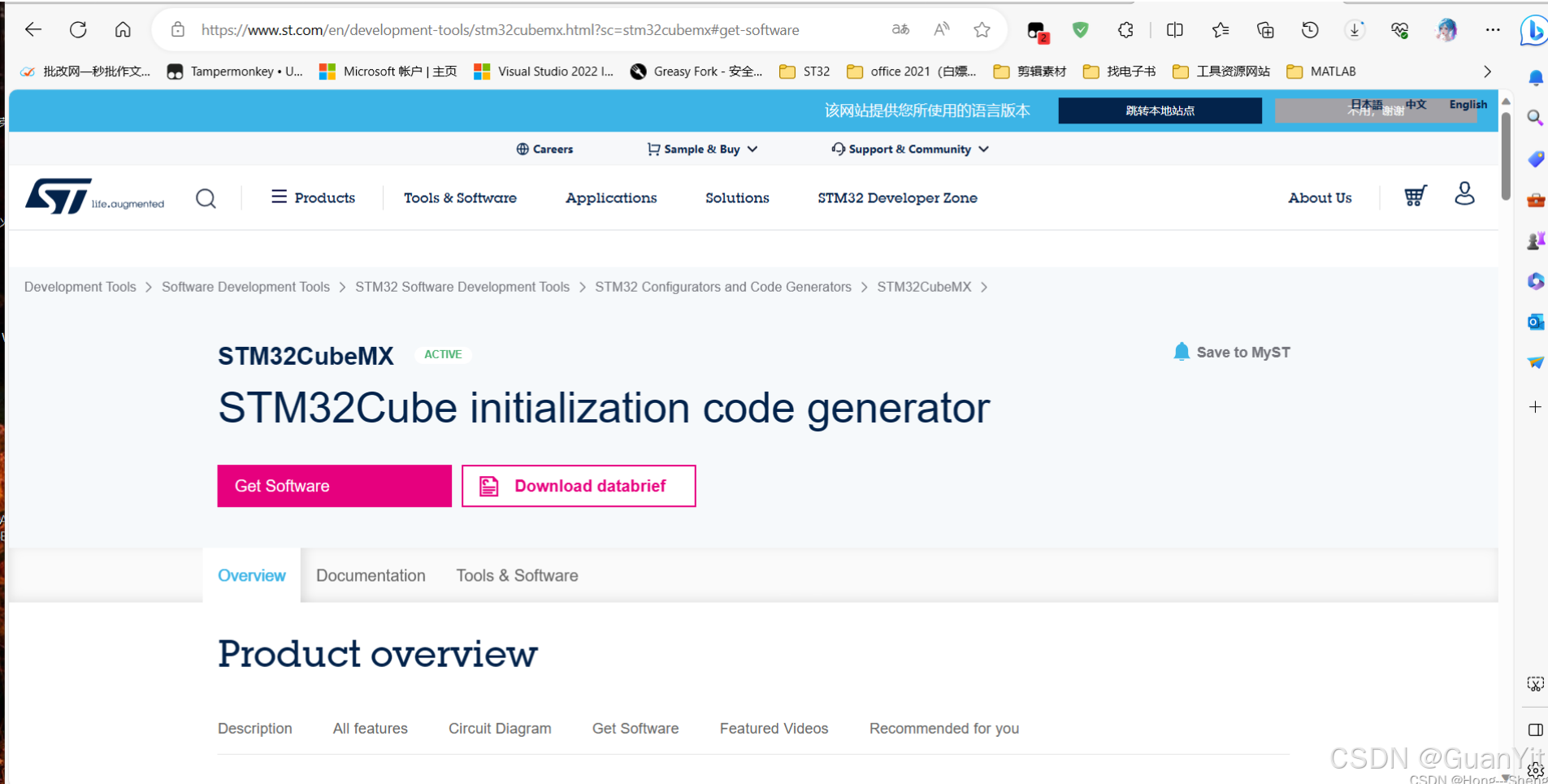Open STM32 Software Development Tools breadcrumb
This screenshot has width=1548, height=784.
click(x=462, y=287)
